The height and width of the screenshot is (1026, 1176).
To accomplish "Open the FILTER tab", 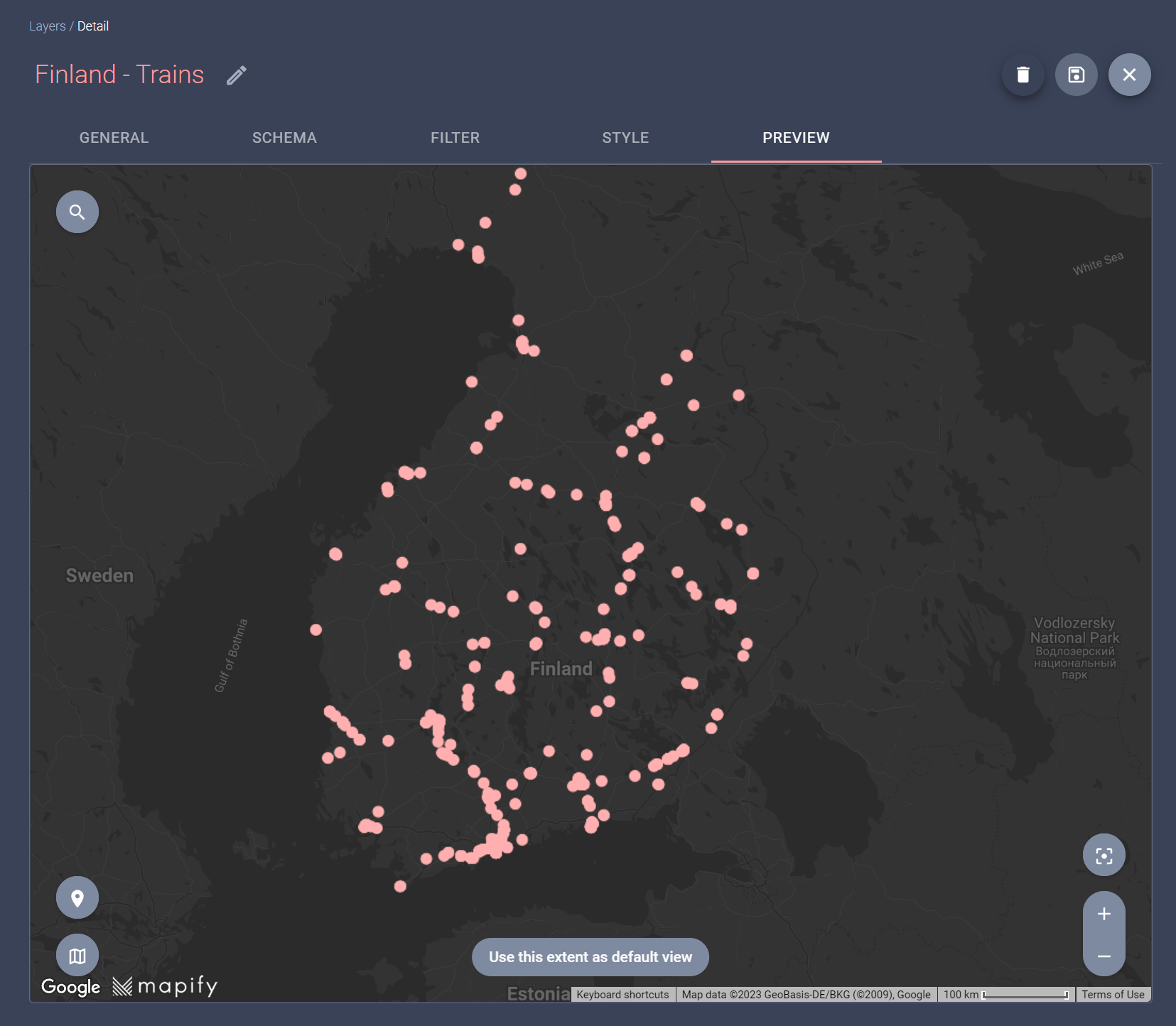I will pos(455,138).
